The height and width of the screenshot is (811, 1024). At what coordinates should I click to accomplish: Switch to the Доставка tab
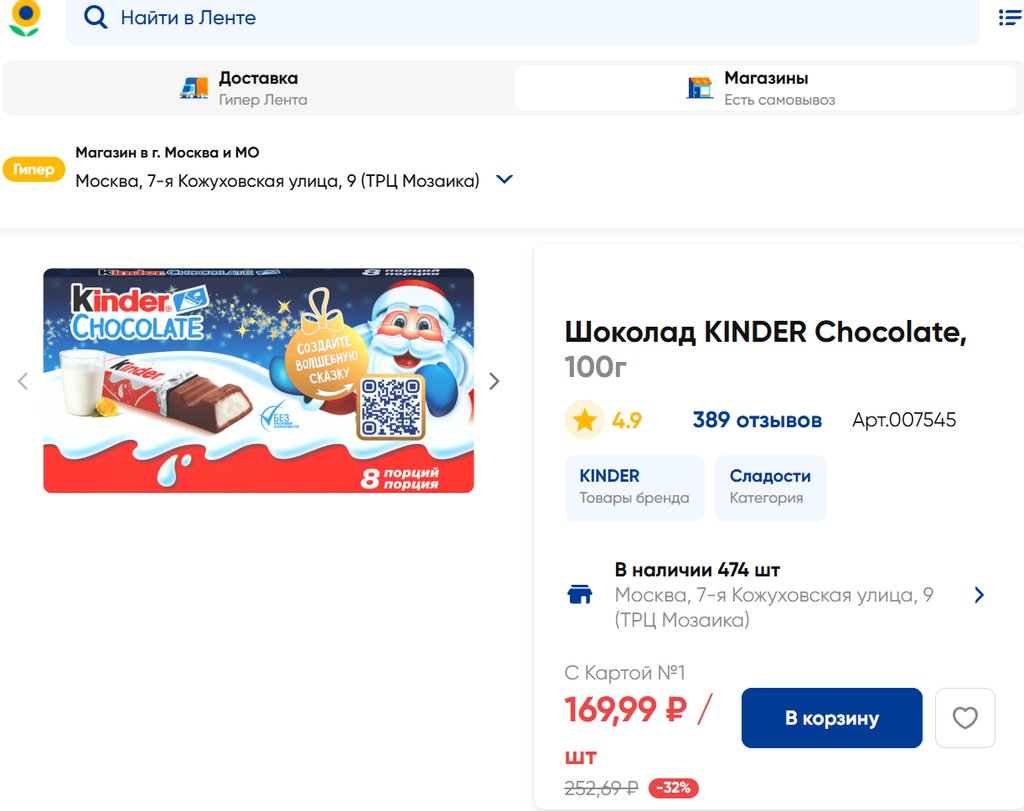tap(258, 88)
